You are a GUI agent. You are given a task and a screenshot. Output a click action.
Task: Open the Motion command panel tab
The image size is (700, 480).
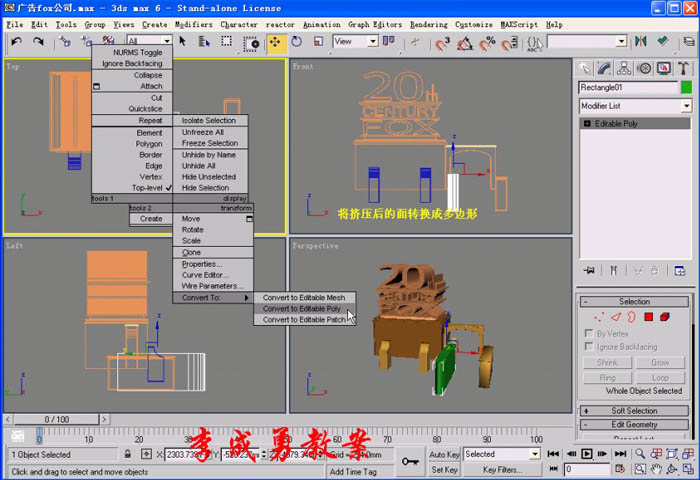(x=644, y=68)
